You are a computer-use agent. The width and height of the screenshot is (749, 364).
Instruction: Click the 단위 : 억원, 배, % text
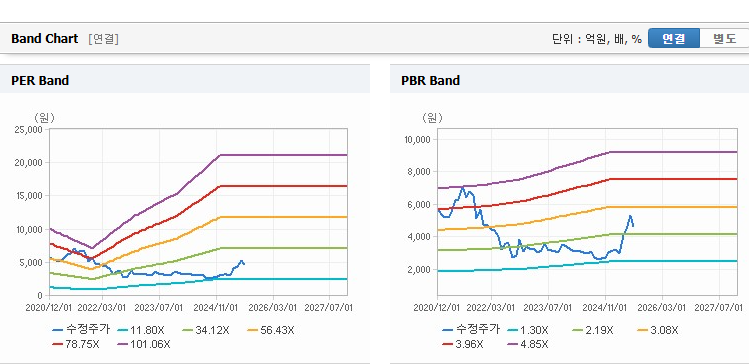tap(597, 39)
